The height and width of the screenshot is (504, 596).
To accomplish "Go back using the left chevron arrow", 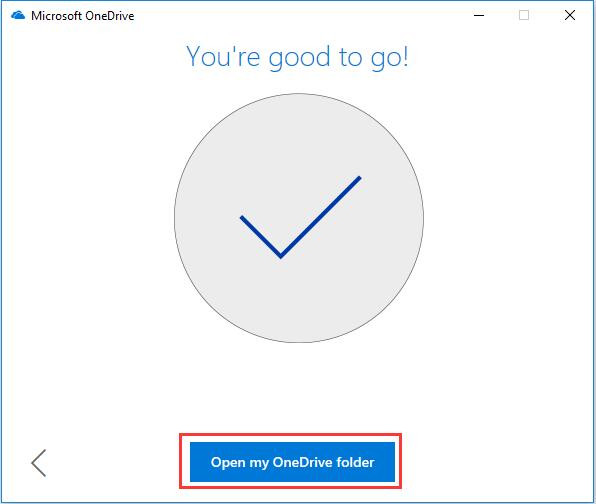I will 39,463.
